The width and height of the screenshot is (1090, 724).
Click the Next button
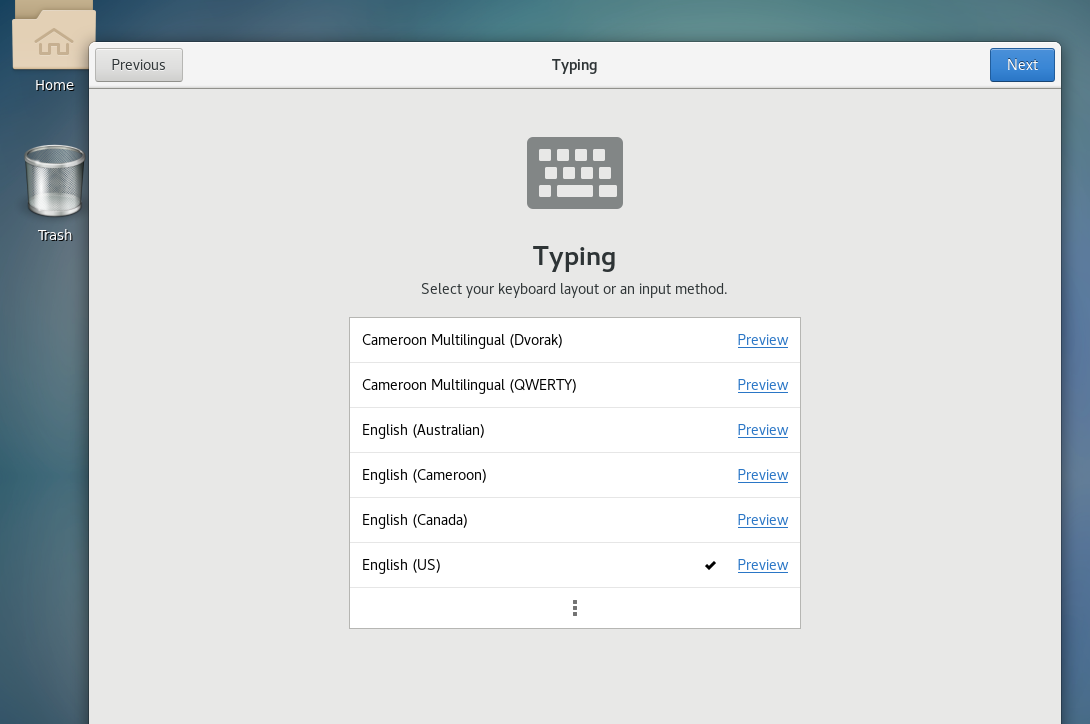pos(1022,65)
